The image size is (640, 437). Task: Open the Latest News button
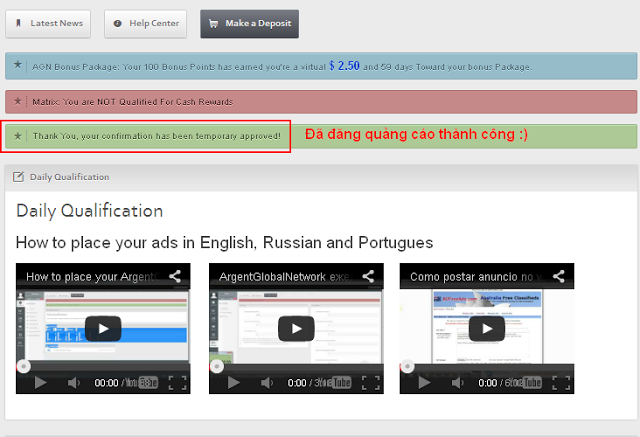tap(48, 24)
